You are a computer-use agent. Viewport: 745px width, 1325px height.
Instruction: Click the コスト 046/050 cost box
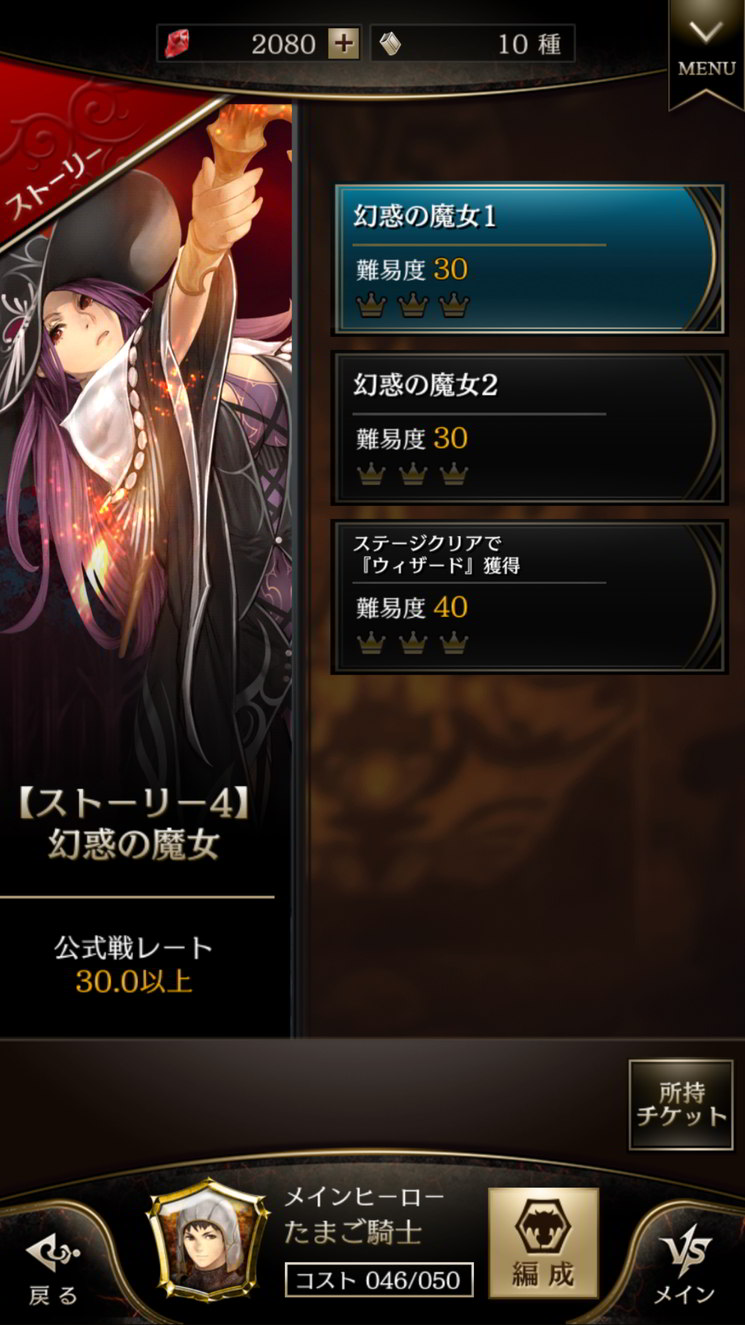pyautogui.click(x=379, y=1280)
